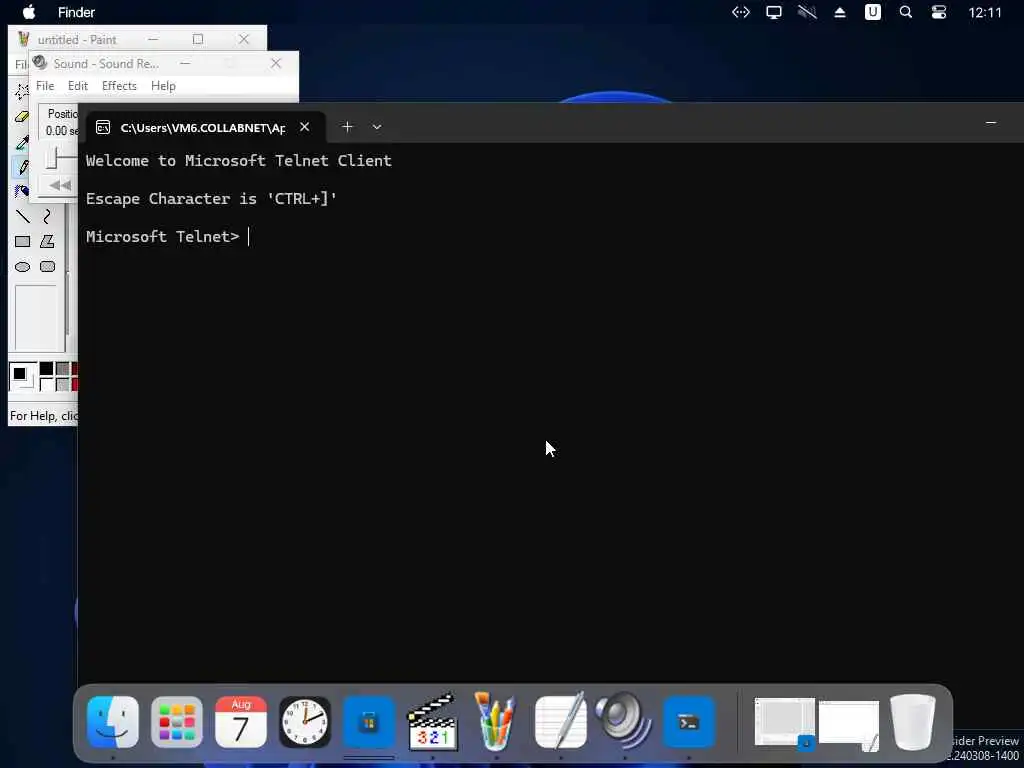1024x768 pixels.
Task: Open Notepad icon in the dock
Action: coord(560,721)
